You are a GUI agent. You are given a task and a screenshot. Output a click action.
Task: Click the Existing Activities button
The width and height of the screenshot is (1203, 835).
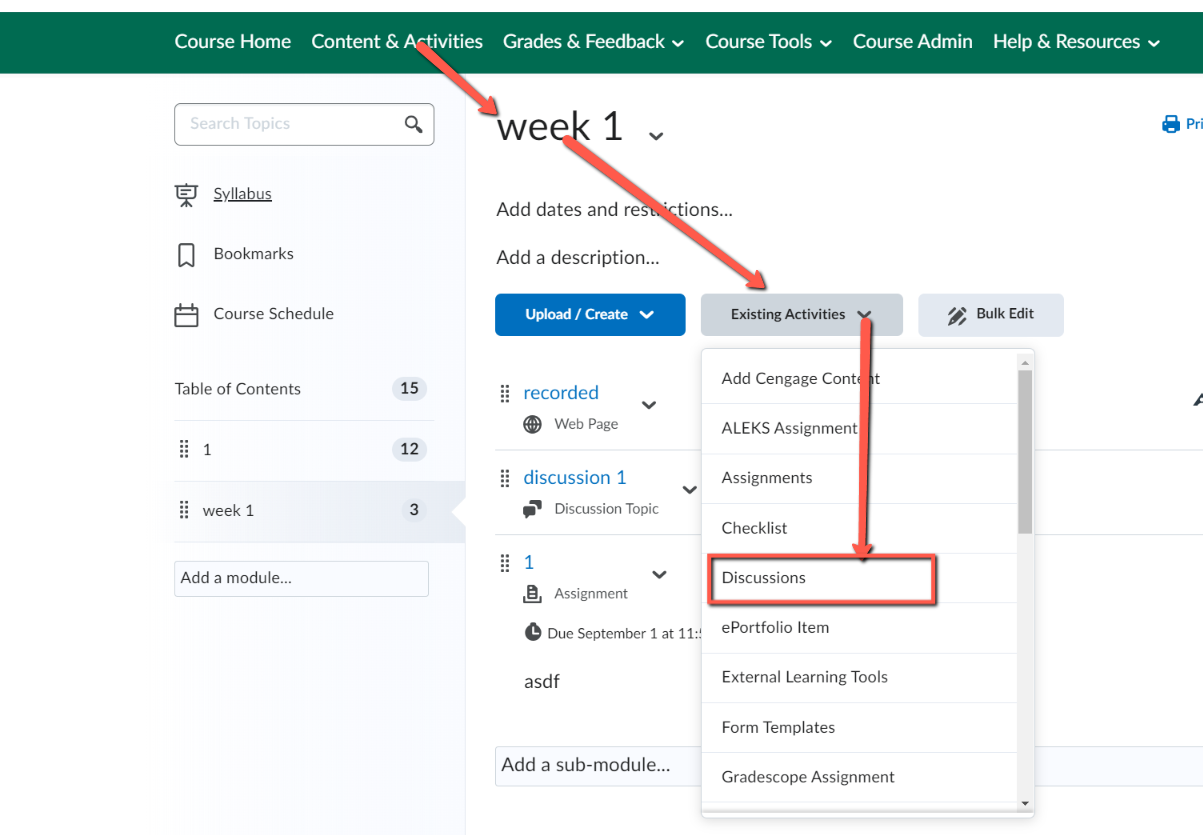pos(801,314)
